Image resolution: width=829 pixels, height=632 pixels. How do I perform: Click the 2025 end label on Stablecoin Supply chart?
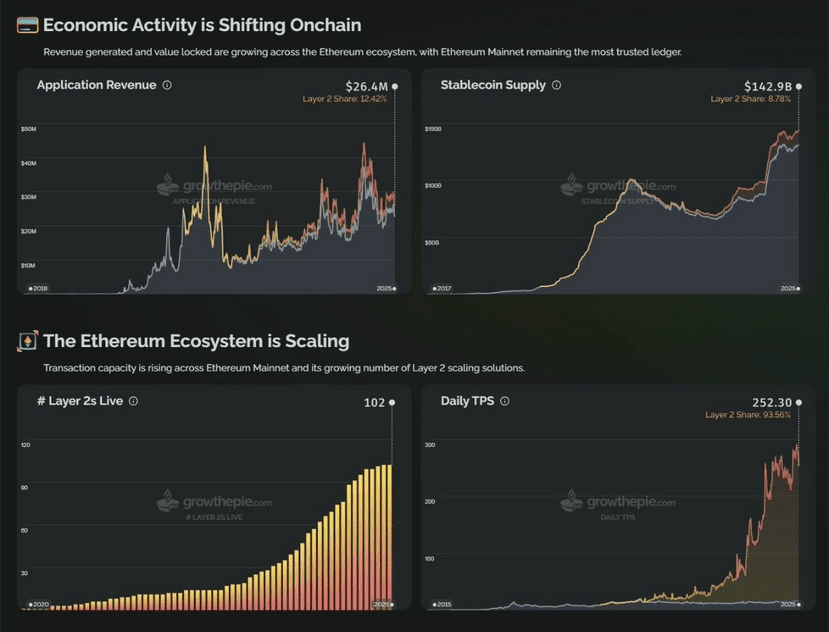[x=790, y=288]
